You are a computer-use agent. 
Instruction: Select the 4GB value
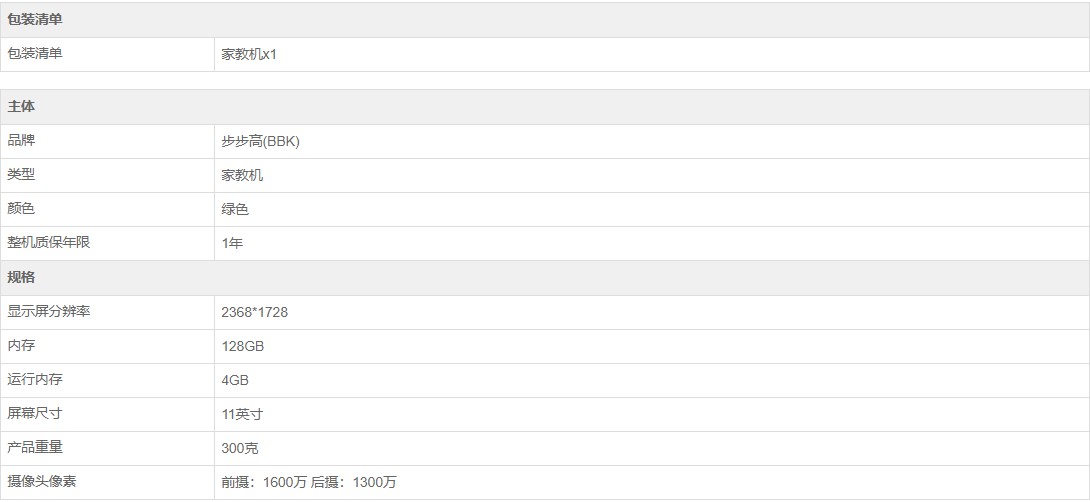click(x=235, y=380)
